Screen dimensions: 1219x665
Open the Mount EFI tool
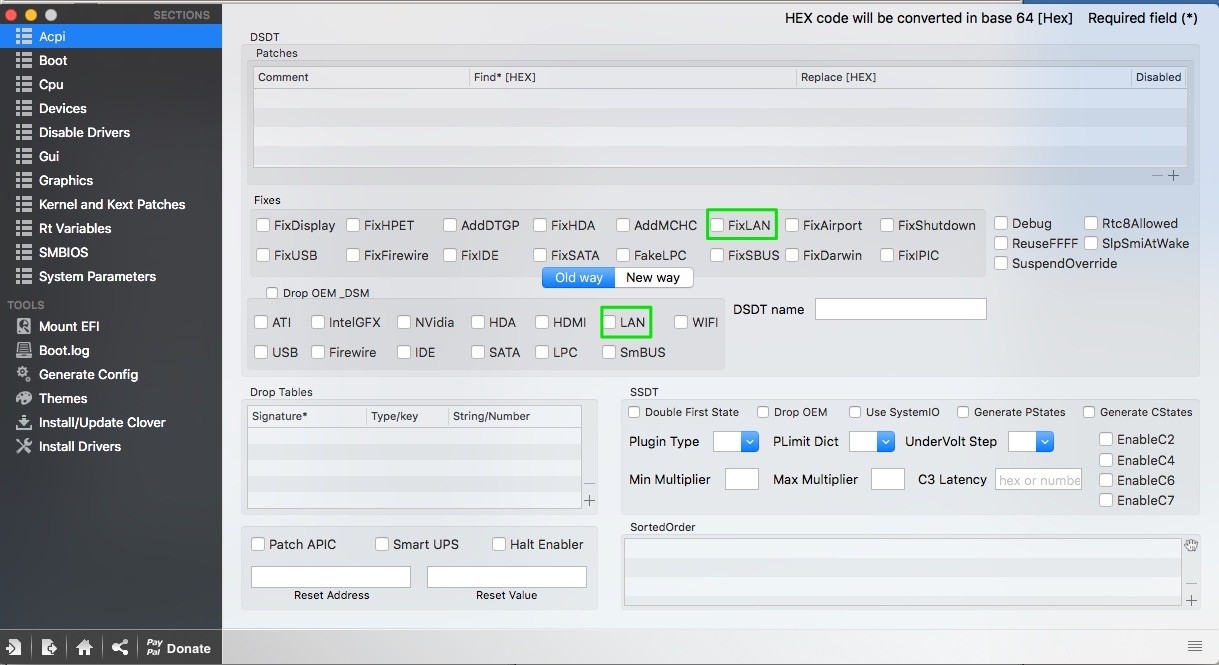(69, 326)
